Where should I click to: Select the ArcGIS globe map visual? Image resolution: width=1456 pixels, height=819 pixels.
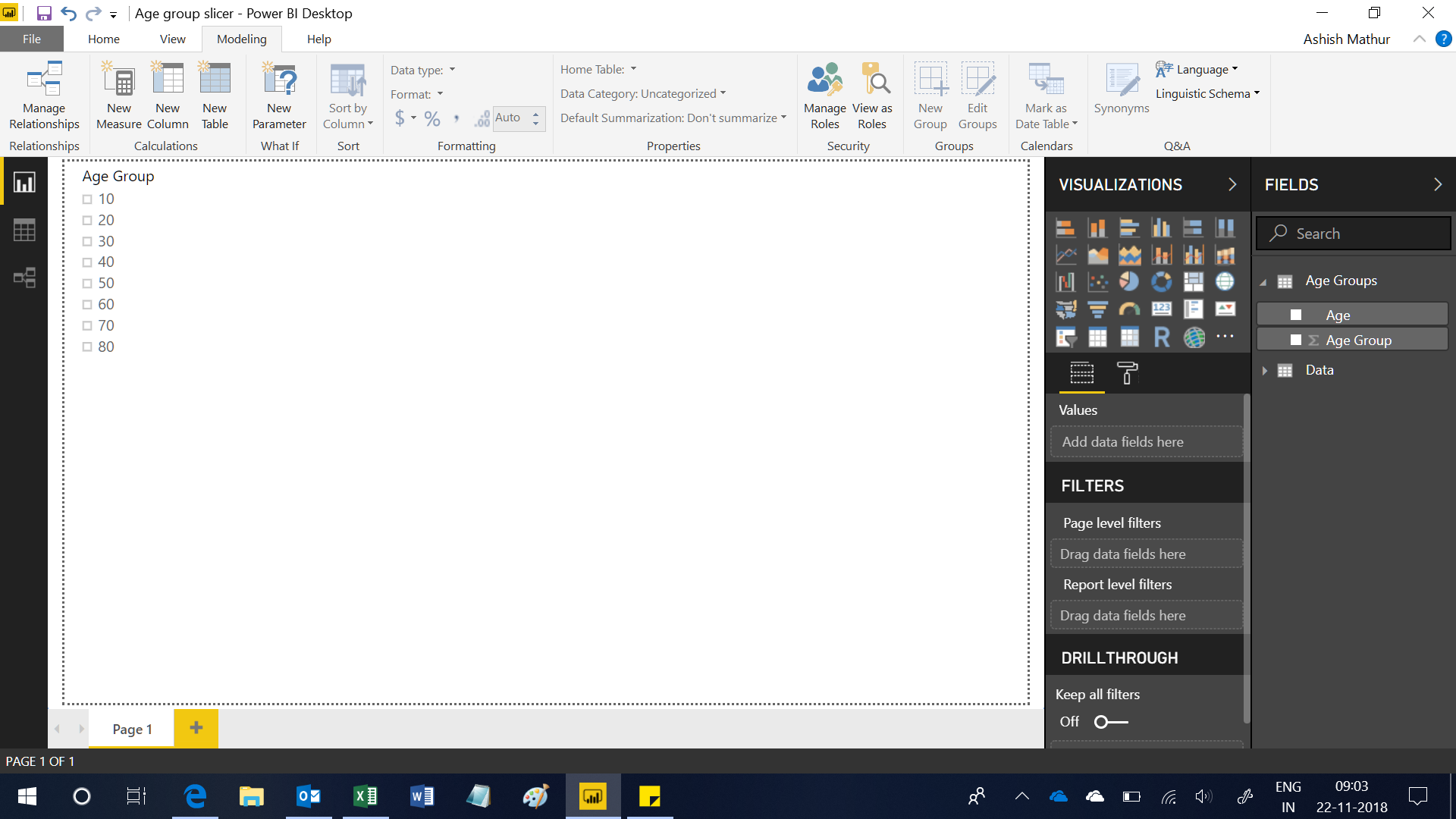[x=1194, y=337]
